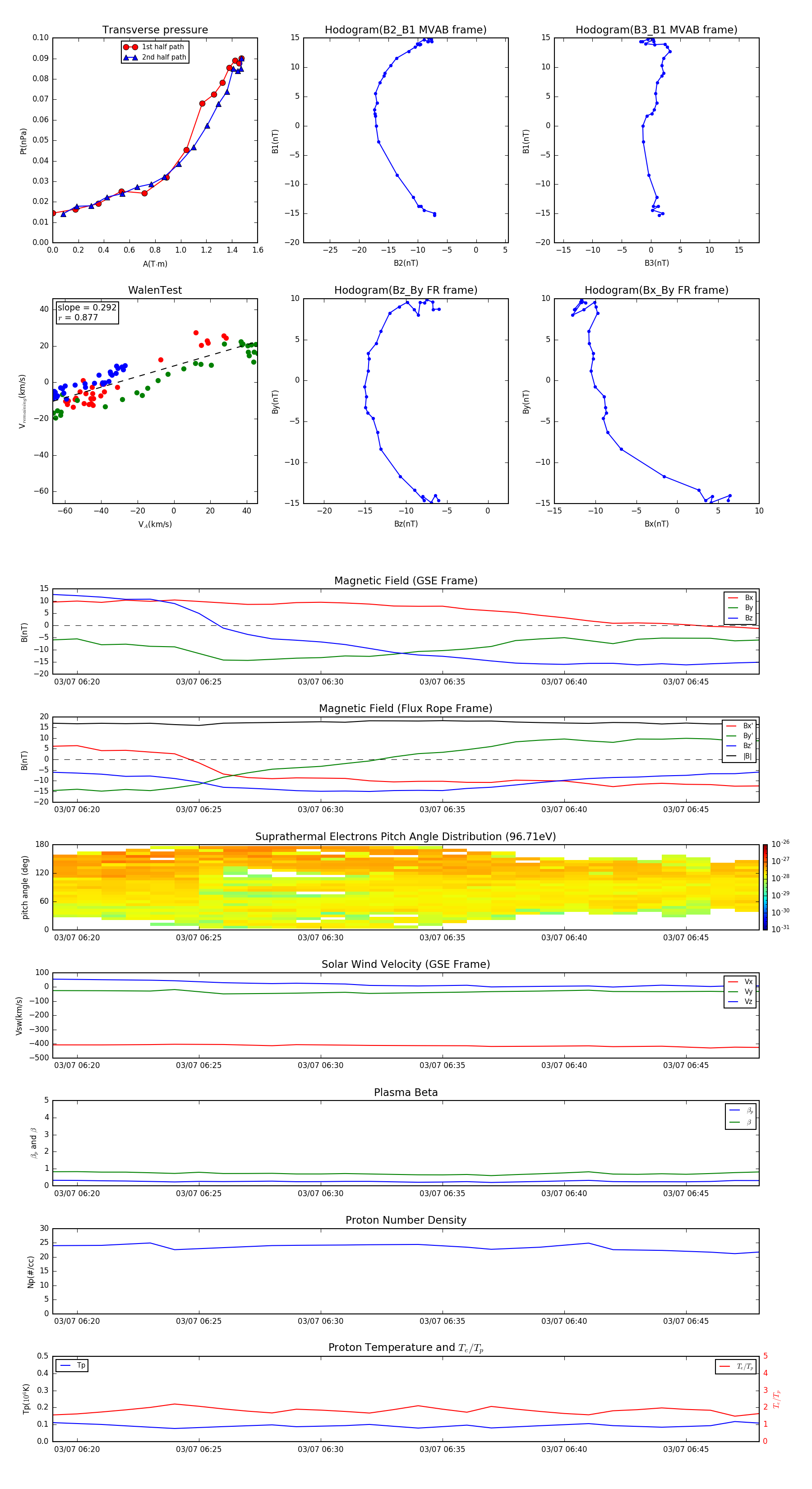
Task: Click the 10^-26 colorbar label
Action: coord(780,844)
